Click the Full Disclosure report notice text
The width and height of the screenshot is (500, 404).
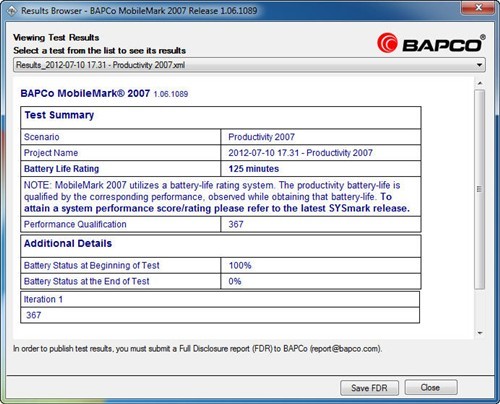pyautogui.click(x=197, y=349)
